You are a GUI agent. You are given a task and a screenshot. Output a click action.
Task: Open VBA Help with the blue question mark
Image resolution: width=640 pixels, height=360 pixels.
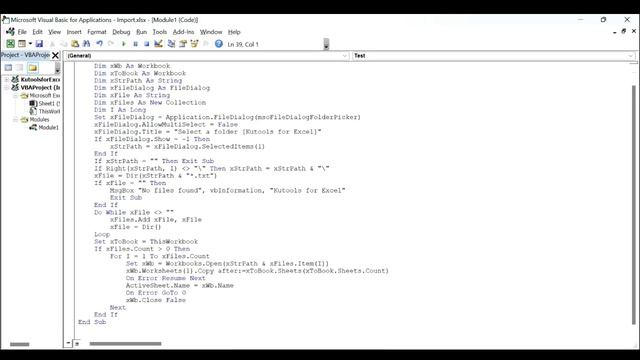[x=219, y=44]
